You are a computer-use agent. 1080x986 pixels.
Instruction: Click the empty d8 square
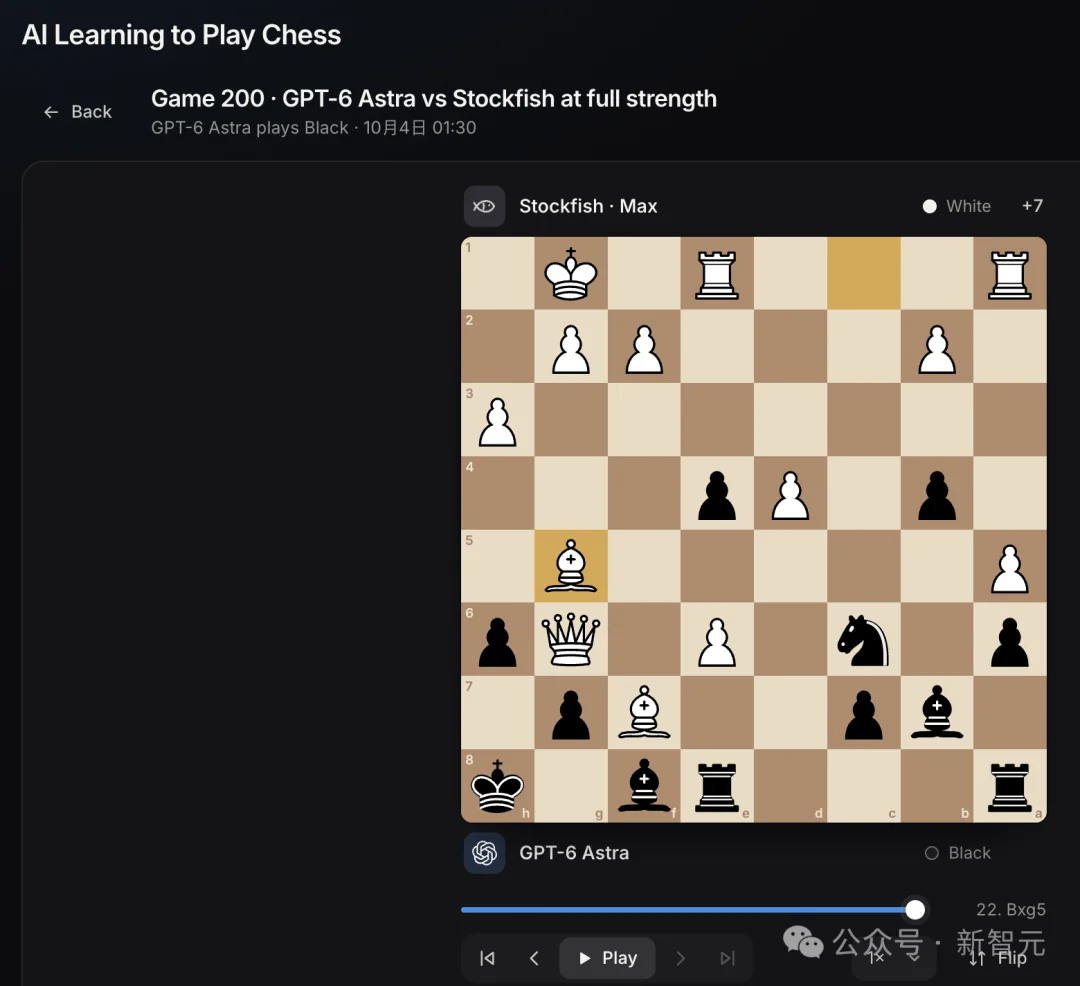790,786
